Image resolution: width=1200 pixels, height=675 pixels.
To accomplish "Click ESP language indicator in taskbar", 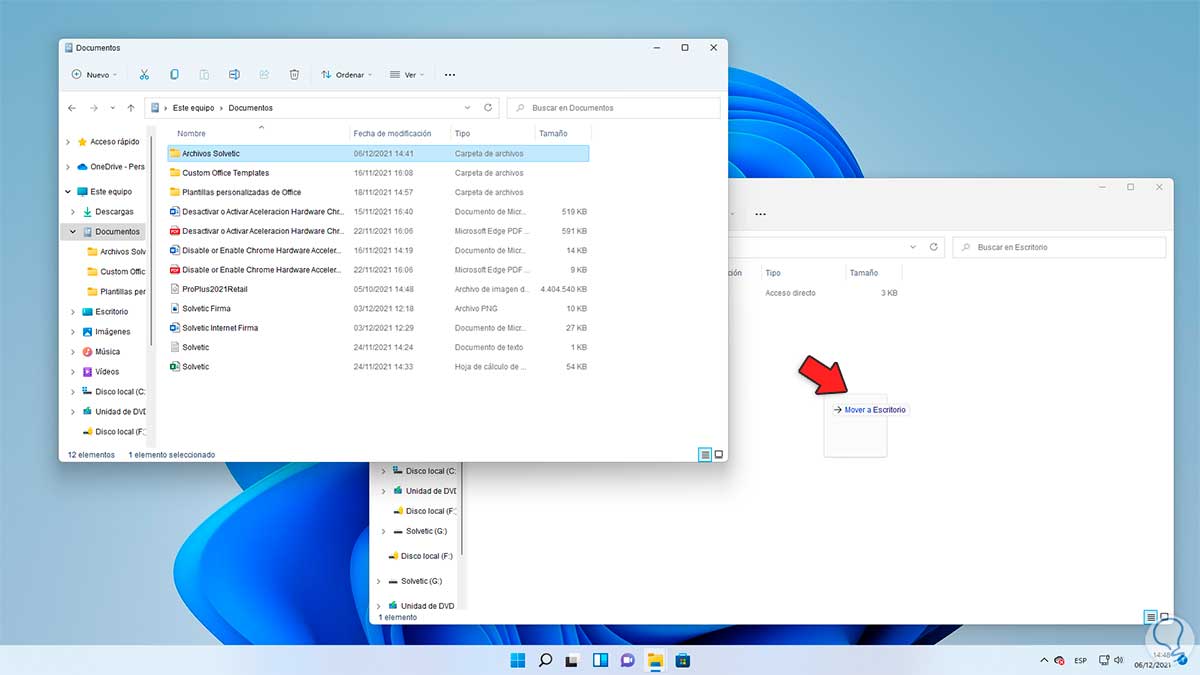I will [1081, 661].
